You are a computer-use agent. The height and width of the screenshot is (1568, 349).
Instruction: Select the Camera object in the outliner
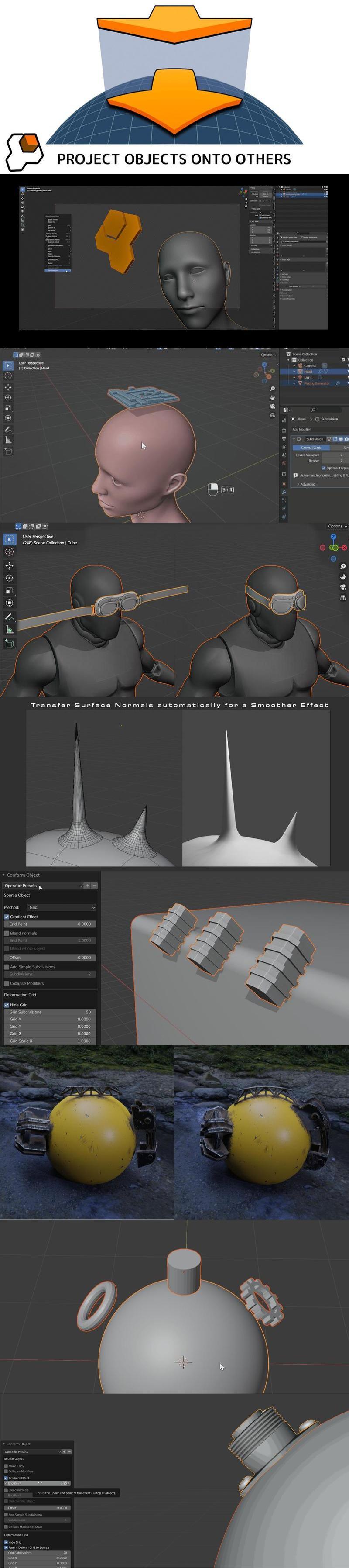pos(310,366)
